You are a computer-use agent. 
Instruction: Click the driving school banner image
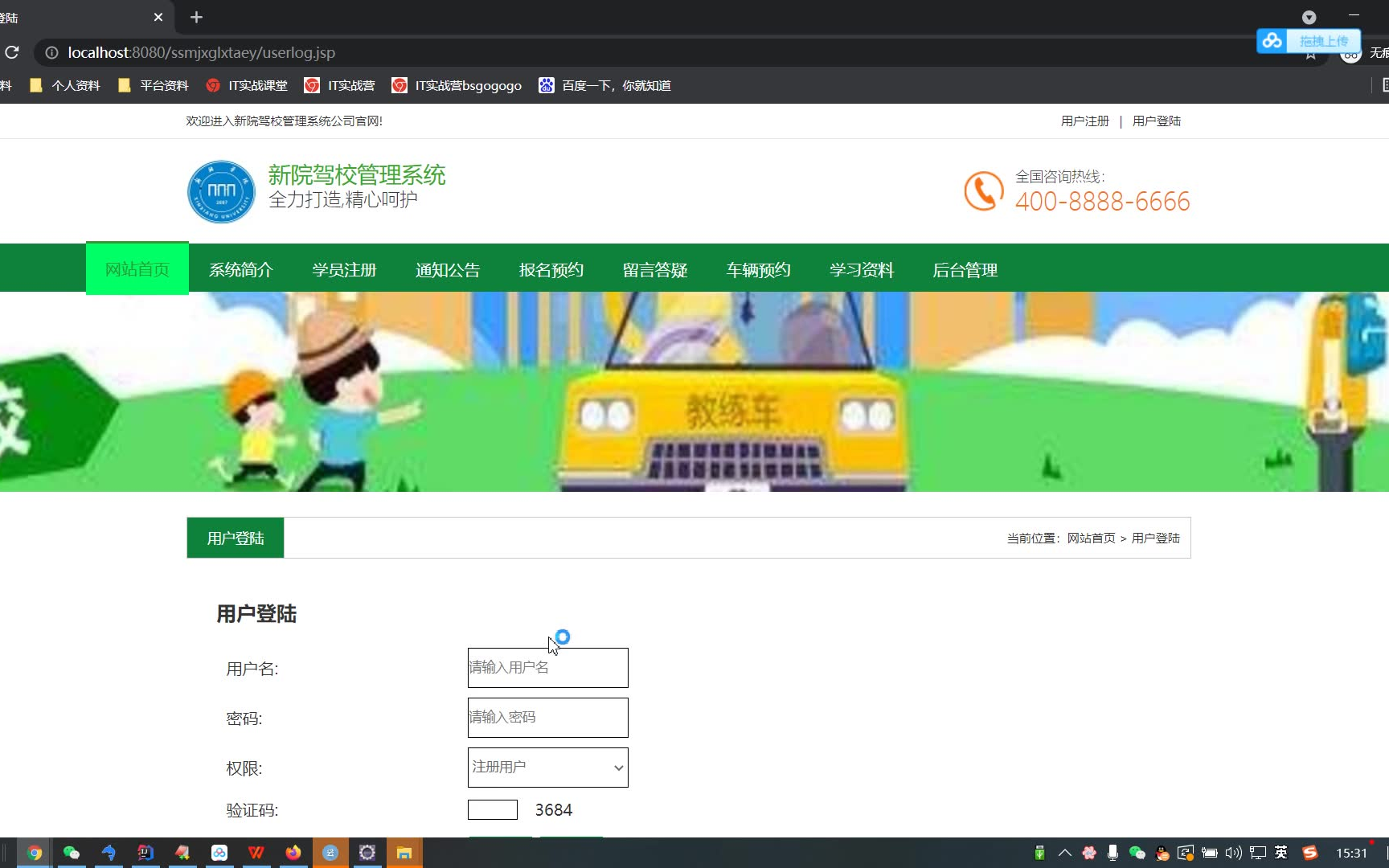click(x=694, y=391)
